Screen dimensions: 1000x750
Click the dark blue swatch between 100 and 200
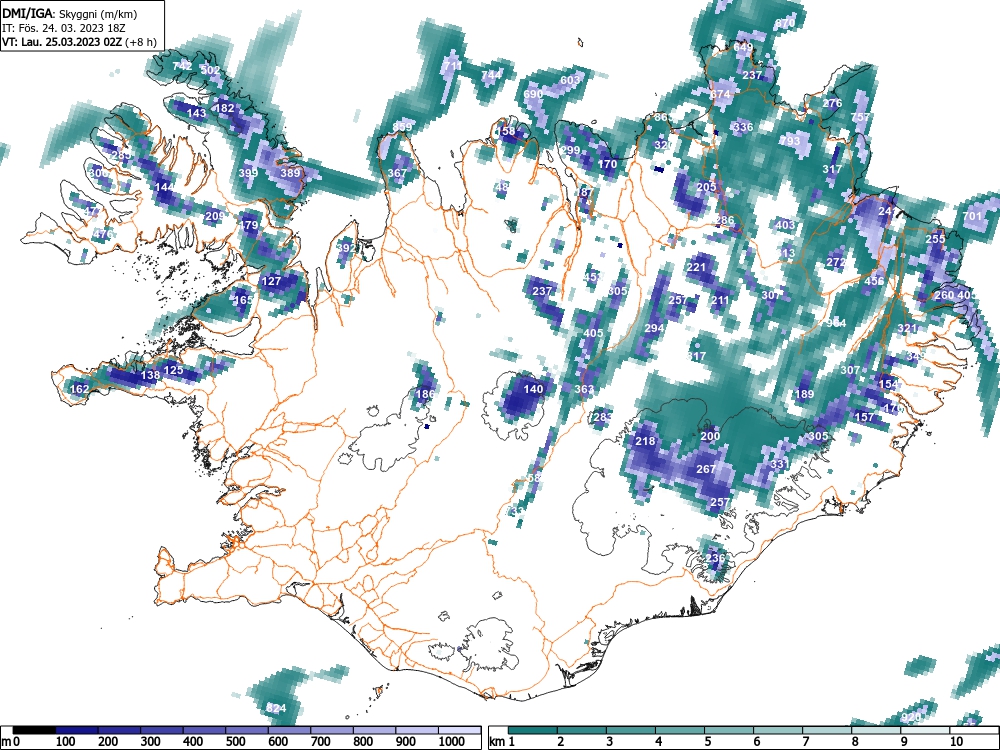coord(77,730)
